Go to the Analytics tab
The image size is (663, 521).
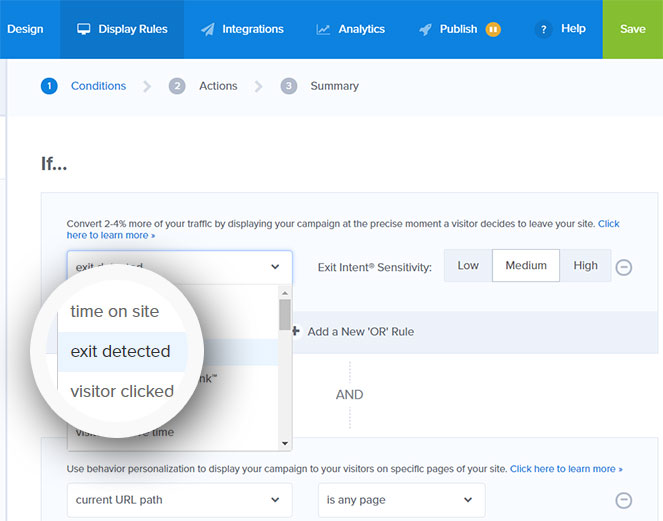click(x=351, y=29)
